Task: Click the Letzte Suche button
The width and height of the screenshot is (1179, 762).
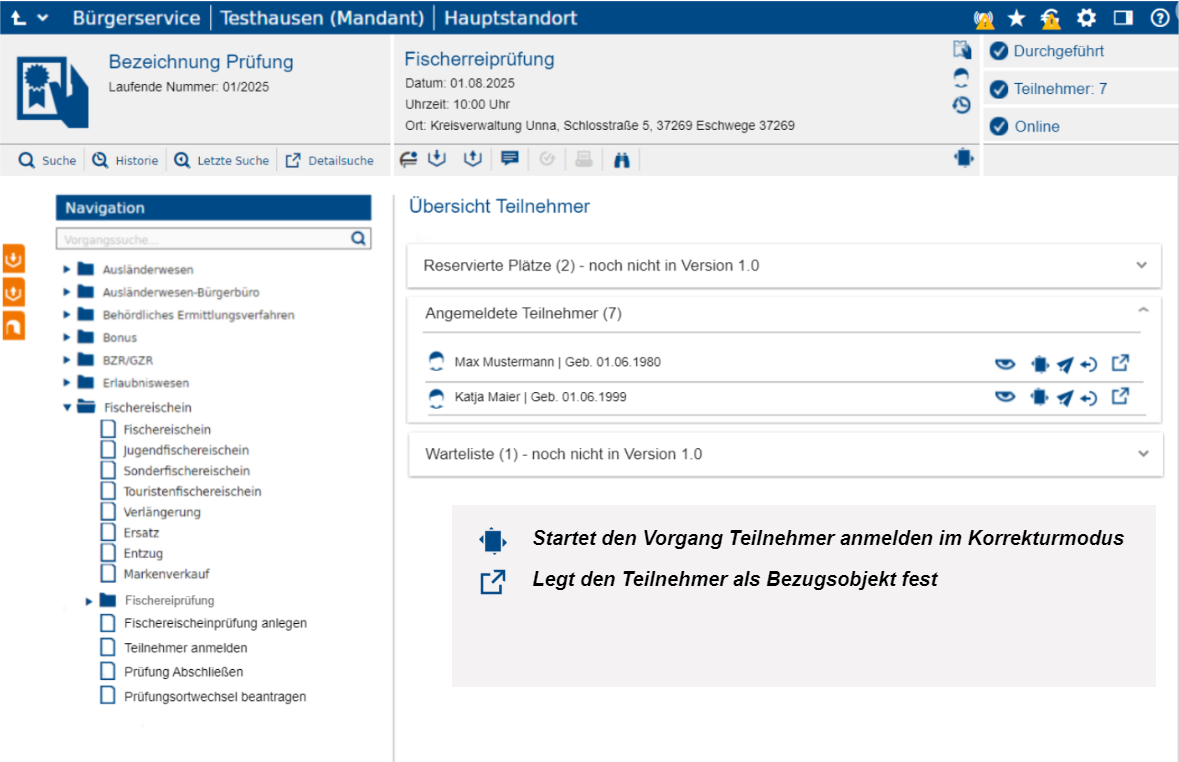Action: [222, 161]
